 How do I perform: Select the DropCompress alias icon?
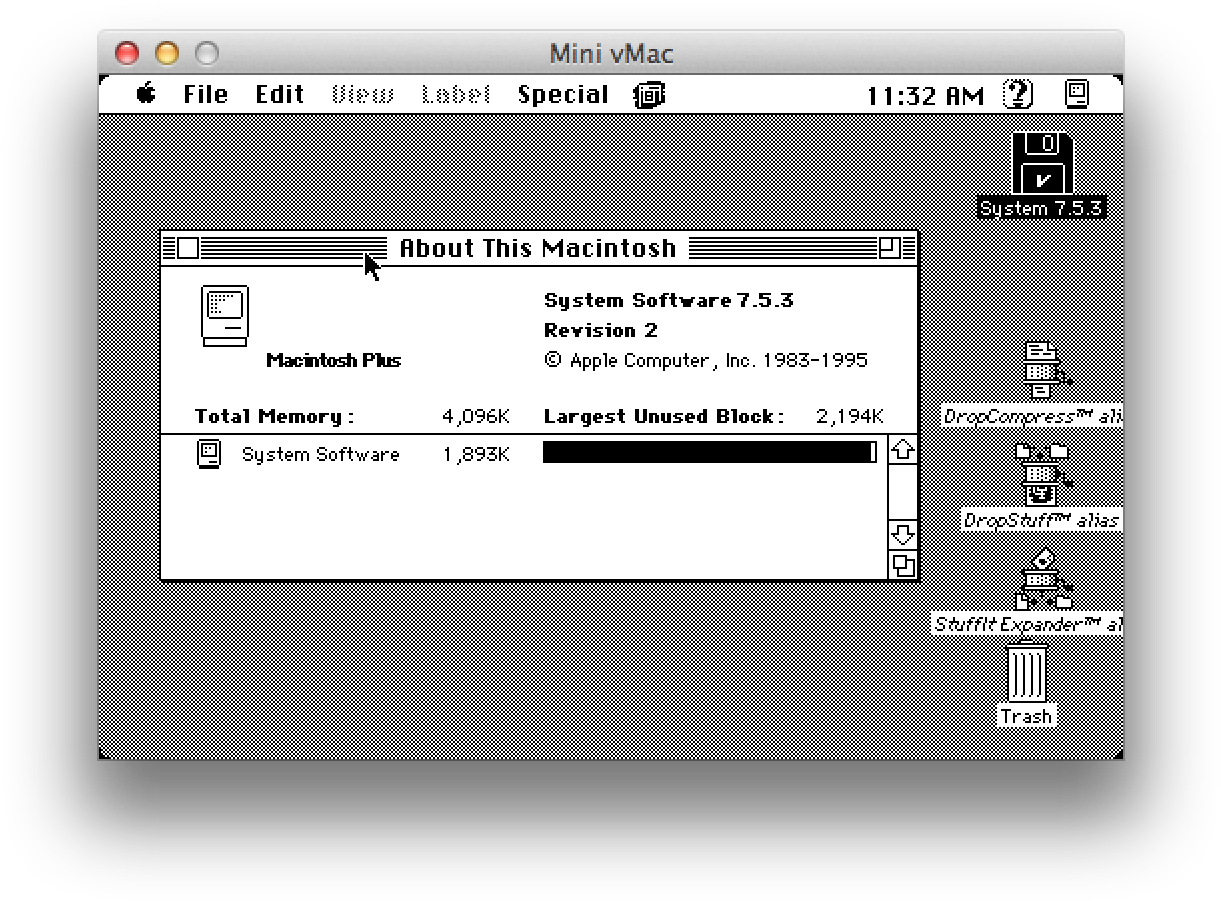pyautogui.click(x=1045, y=370)
